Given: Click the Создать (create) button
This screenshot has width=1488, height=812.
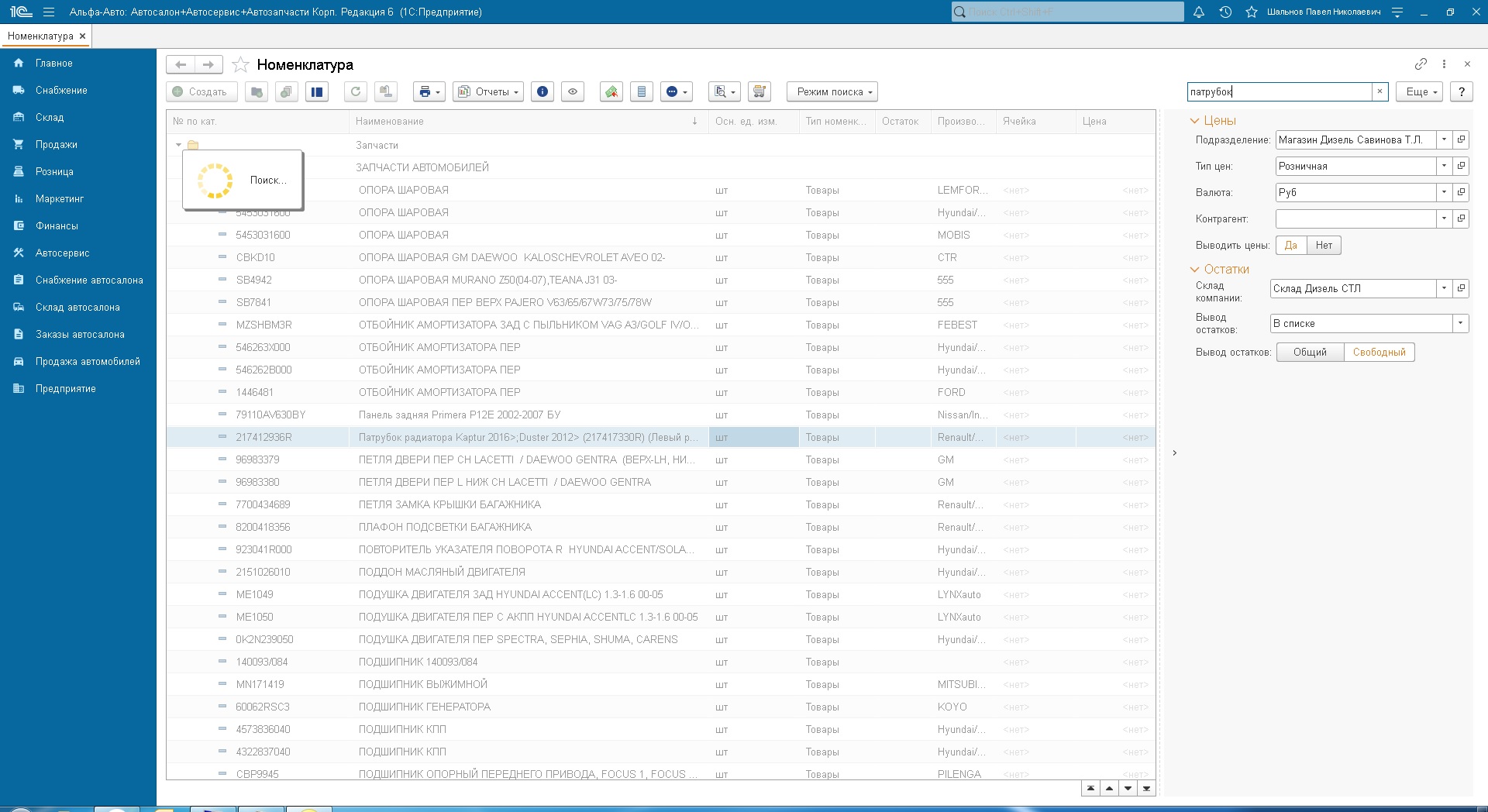Looking at the screenshot, I should [201, 91].
